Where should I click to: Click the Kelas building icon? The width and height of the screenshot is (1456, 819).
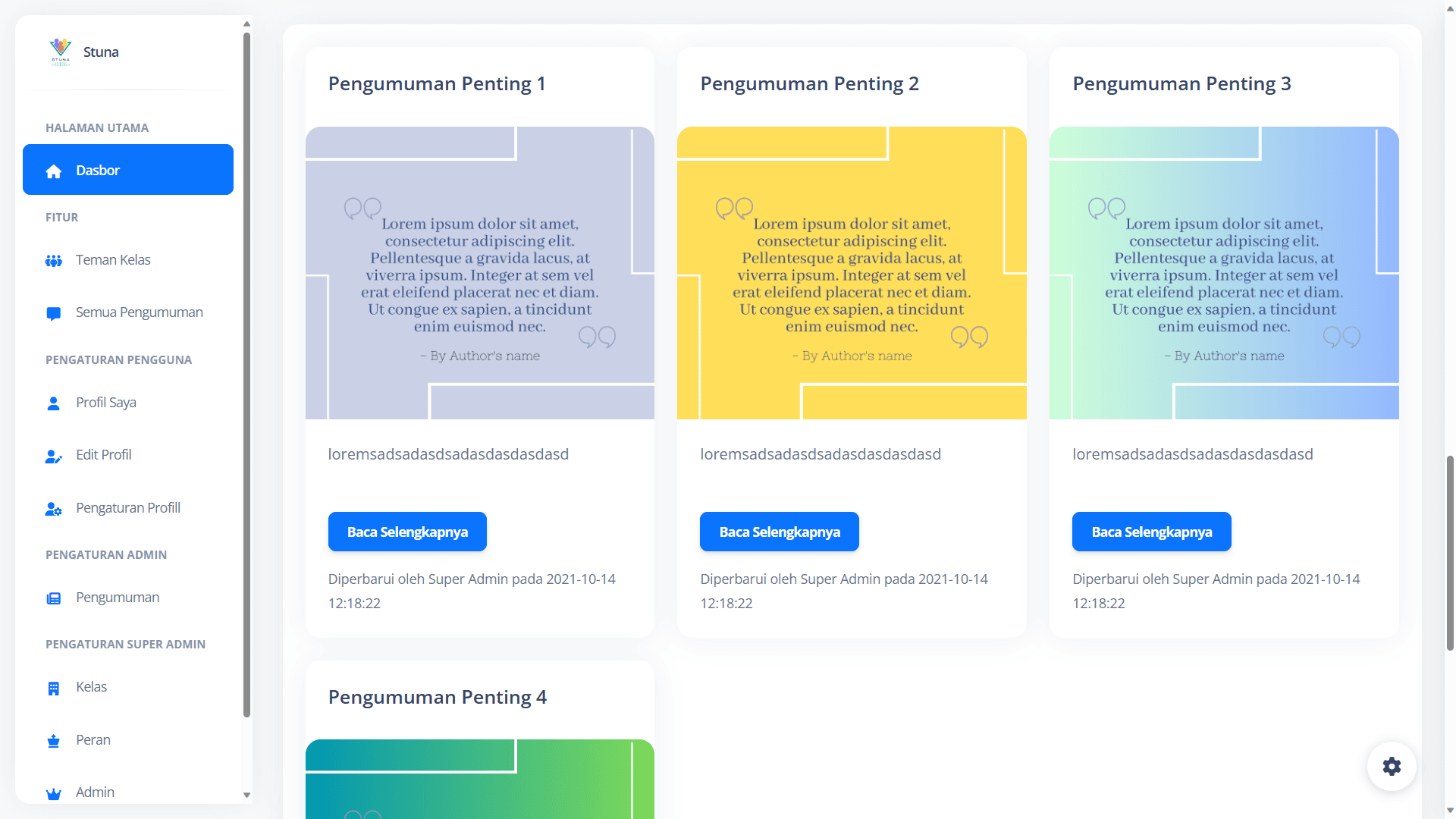coord(54,688)
